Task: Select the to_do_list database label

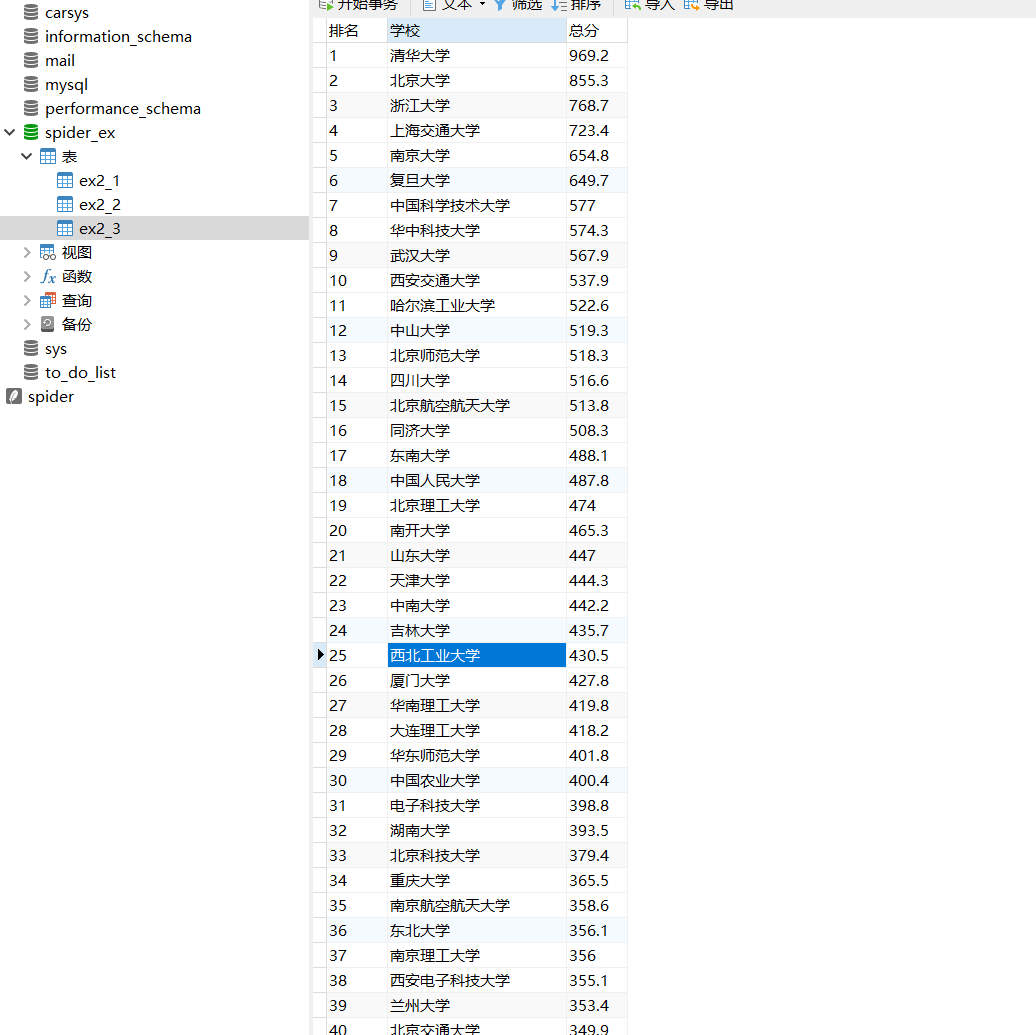Action: [80, 372]
